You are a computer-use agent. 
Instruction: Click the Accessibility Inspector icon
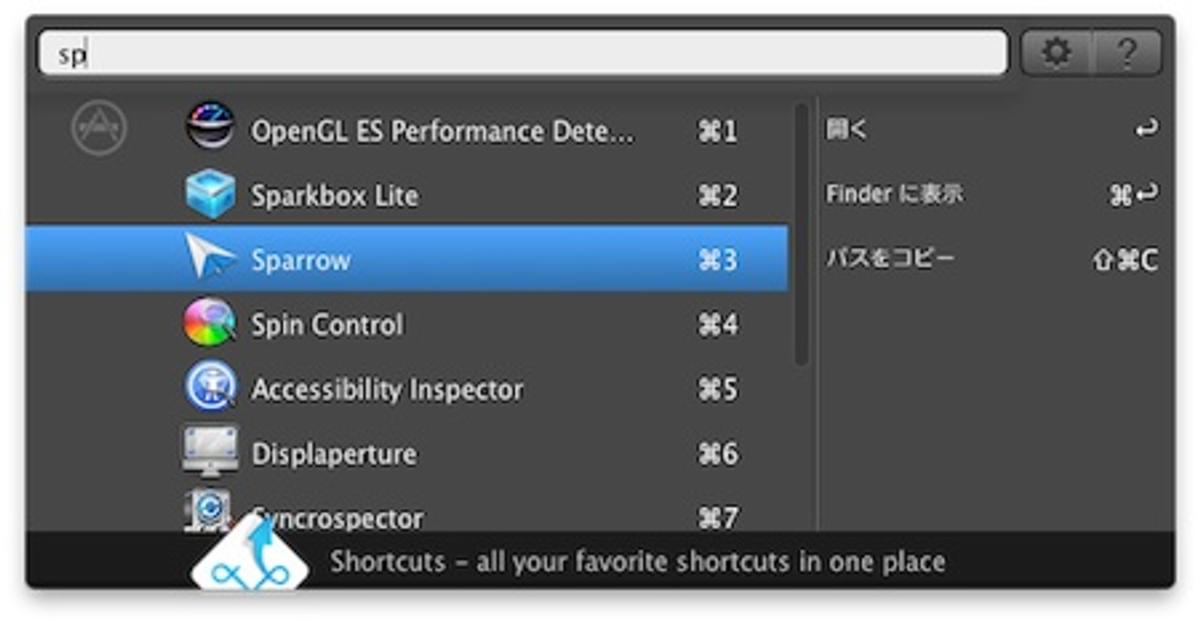[x=210, y=388]
